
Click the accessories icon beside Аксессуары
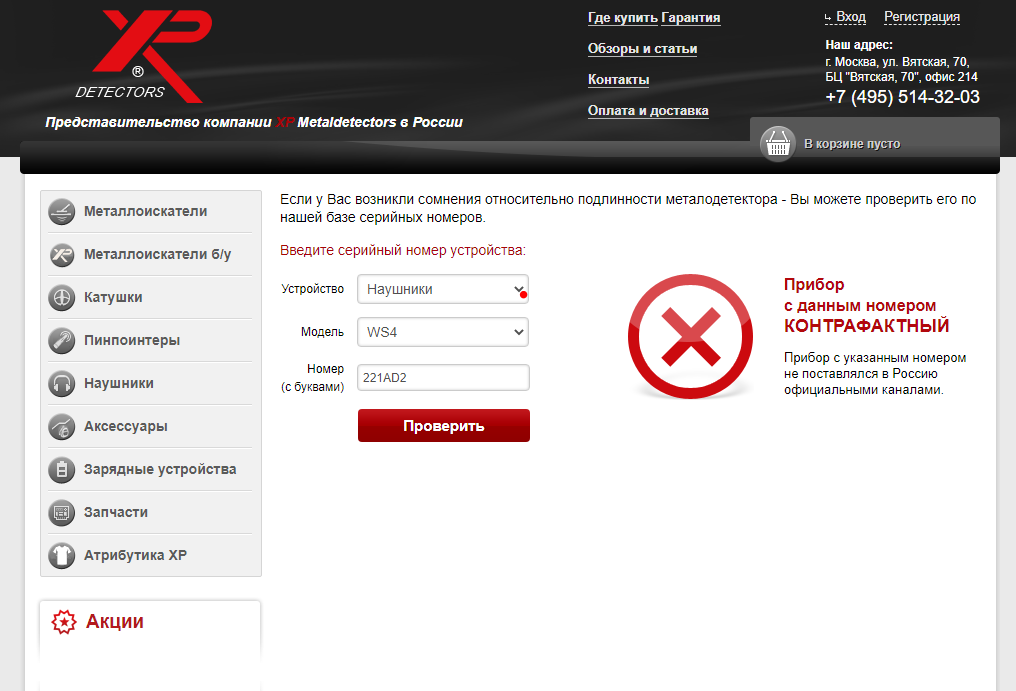62,427
